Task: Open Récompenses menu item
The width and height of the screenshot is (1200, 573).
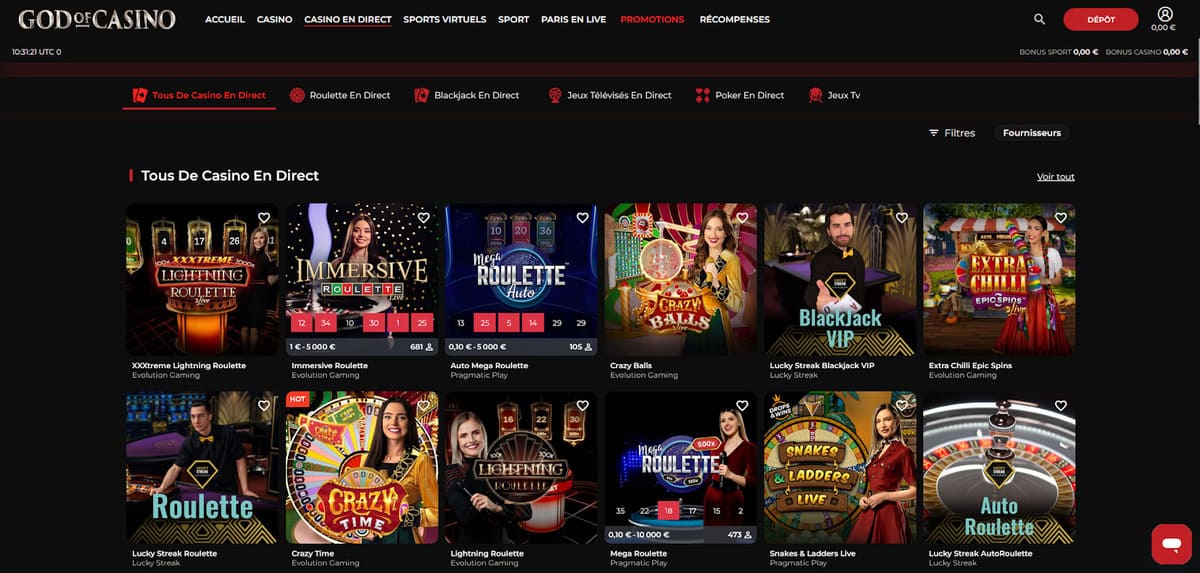Action: coord(735,19)
